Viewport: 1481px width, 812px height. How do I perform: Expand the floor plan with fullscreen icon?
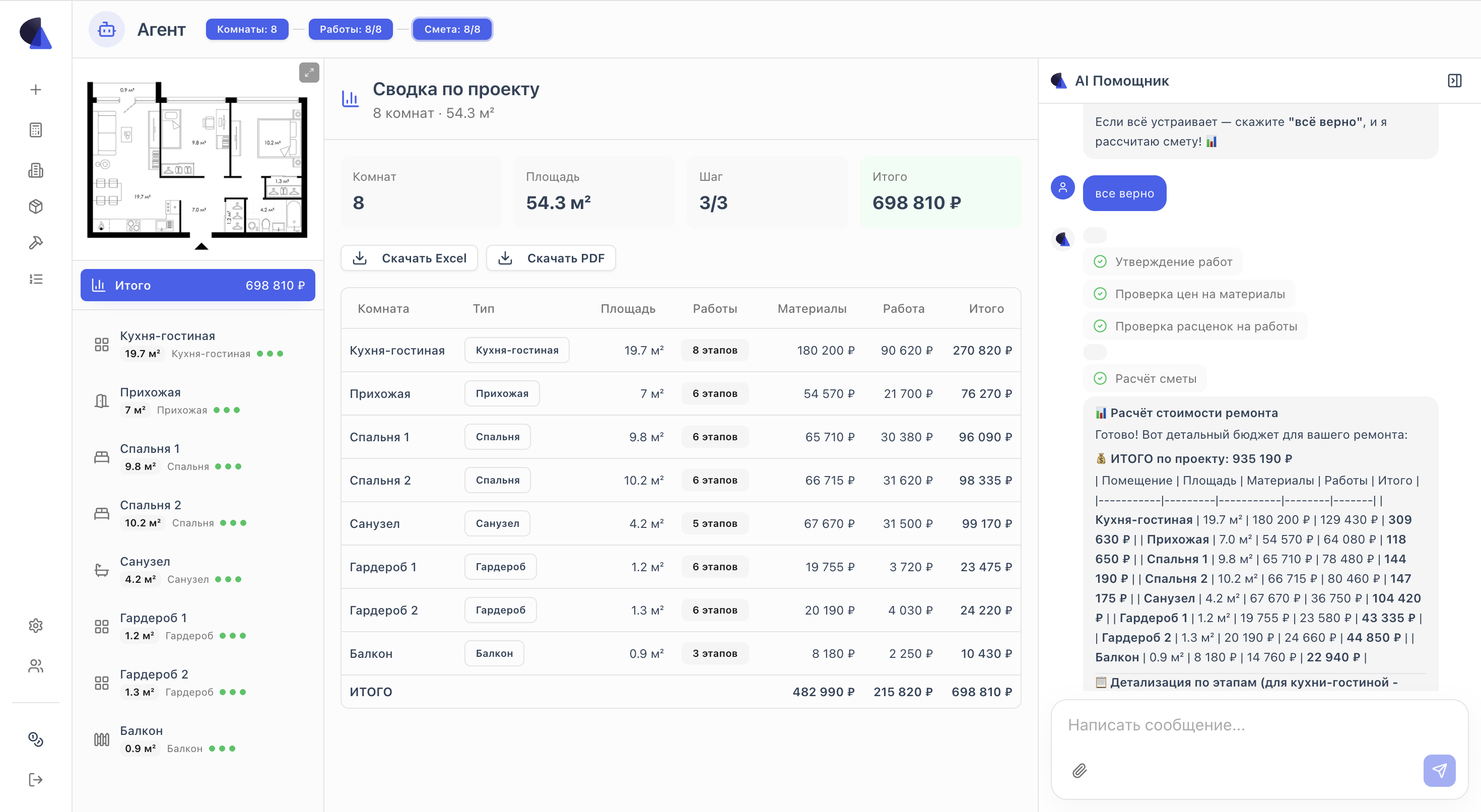click(x=309, y=73)
